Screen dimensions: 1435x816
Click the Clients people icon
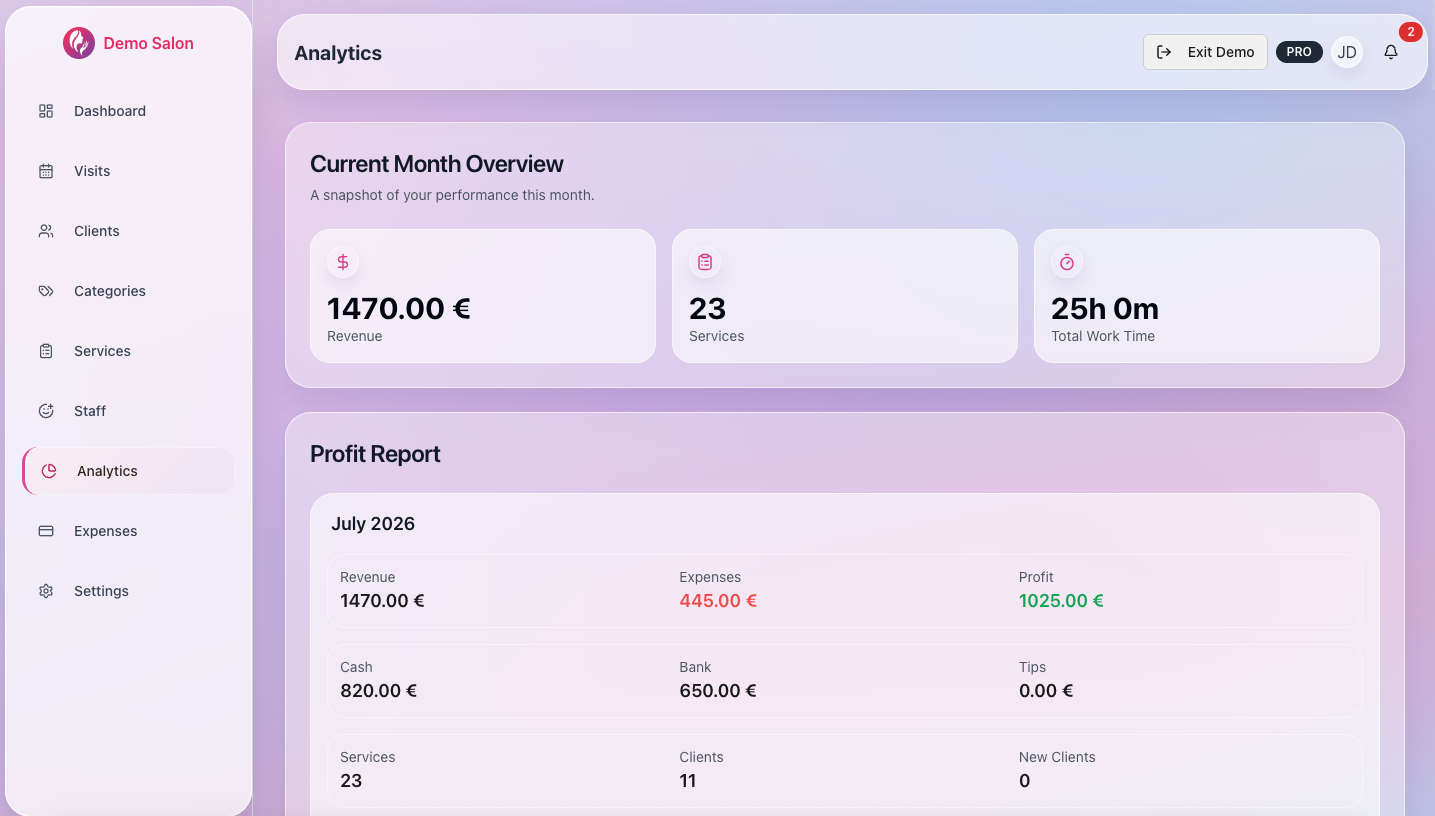coord(46,231)
